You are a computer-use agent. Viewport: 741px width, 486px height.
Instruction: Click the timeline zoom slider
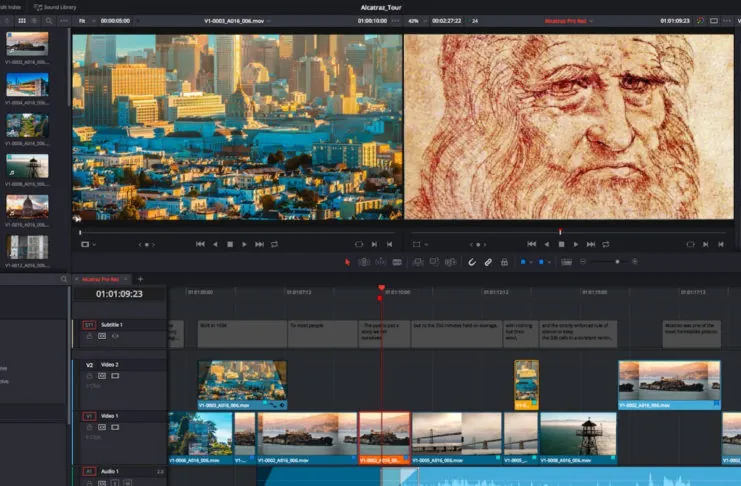tap(617, 262)
